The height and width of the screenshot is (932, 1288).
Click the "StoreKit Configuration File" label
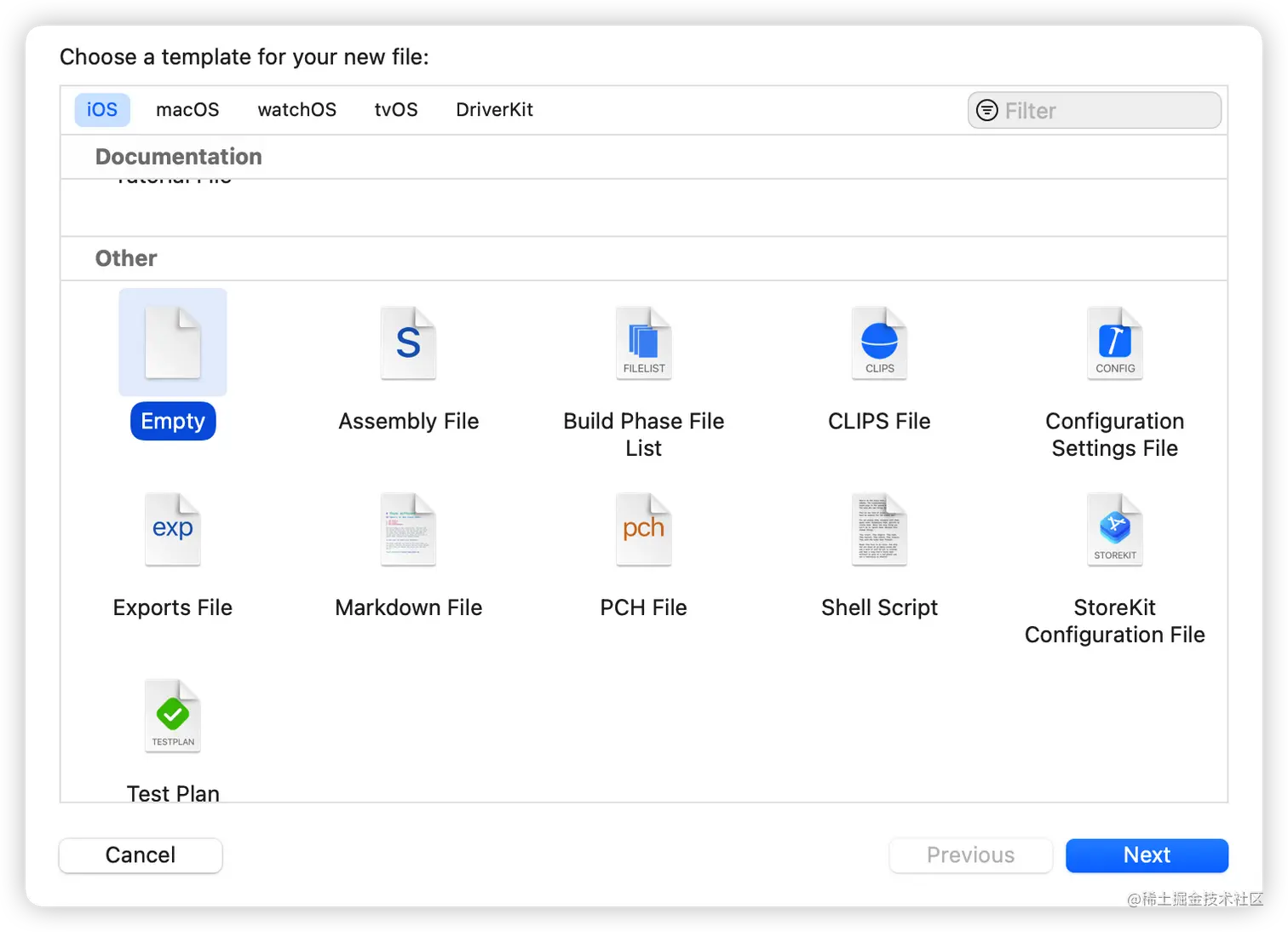[x=1115, y=621]
